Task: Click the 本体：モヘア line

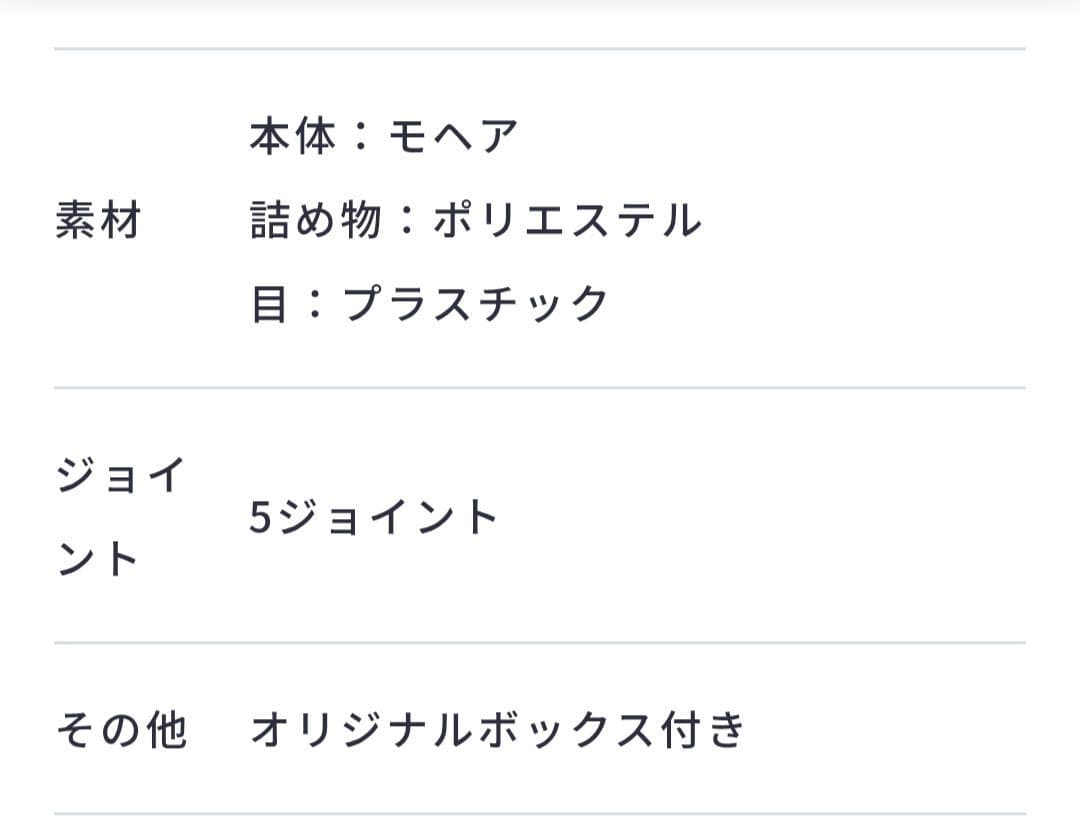Action: coord(384,136)
